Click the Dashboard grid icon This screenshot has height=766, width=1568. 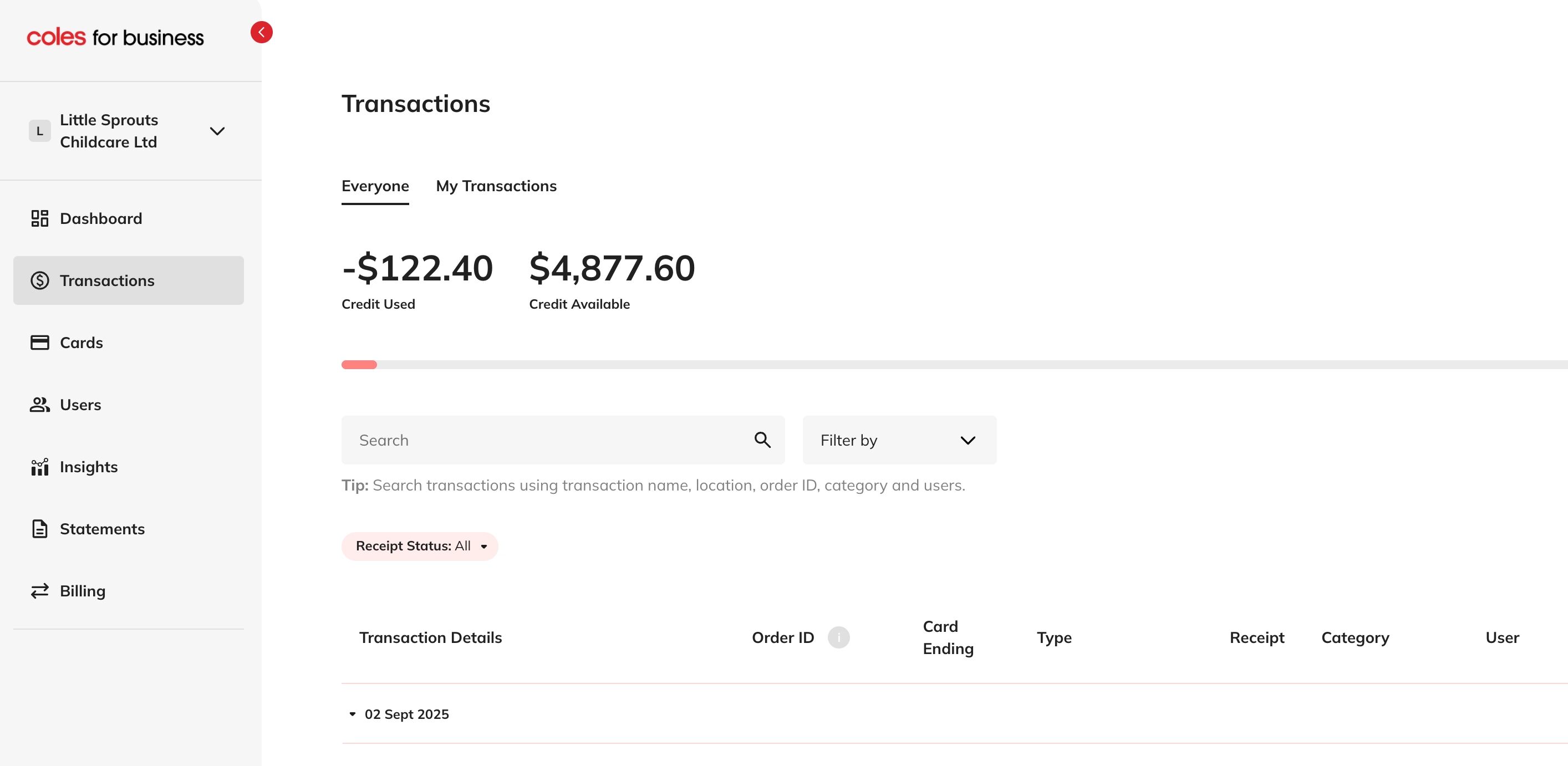tap(39, 218)
